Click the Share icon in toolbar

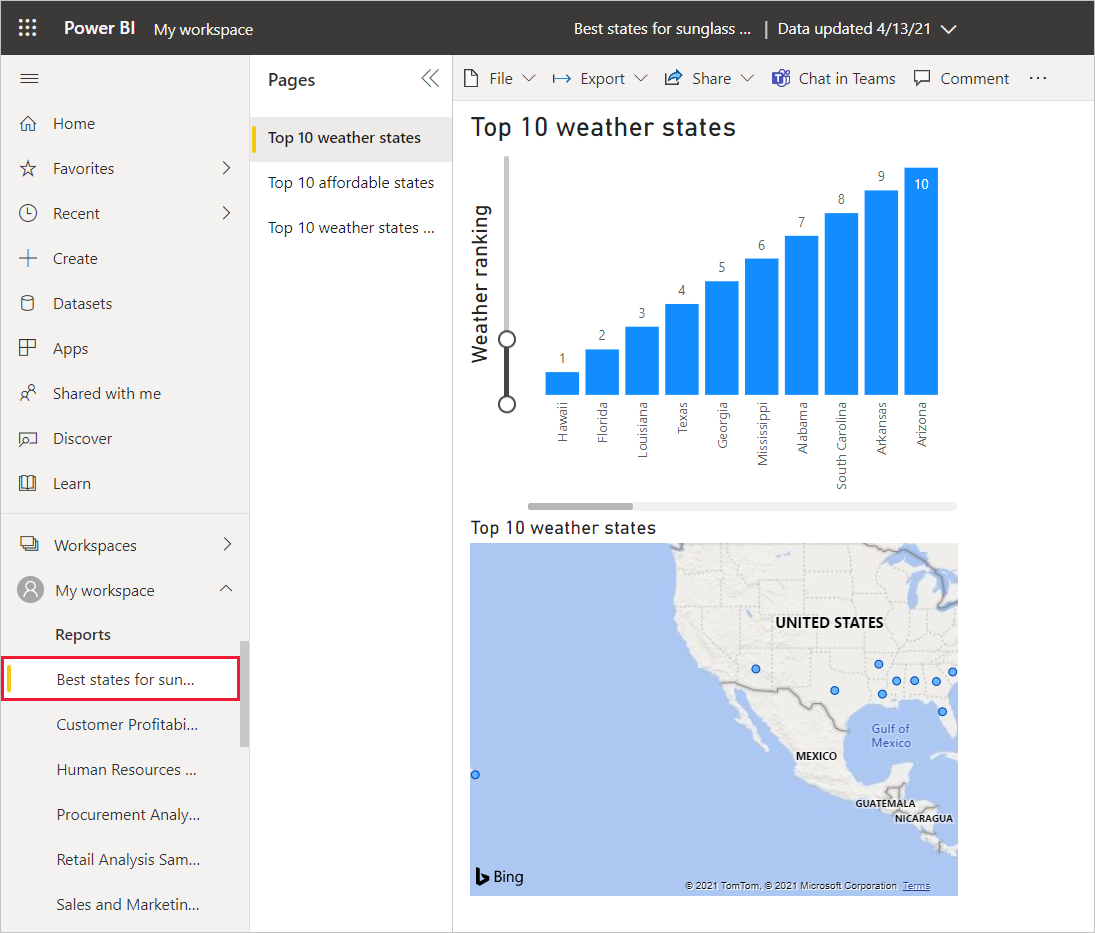tap(673, 78)
